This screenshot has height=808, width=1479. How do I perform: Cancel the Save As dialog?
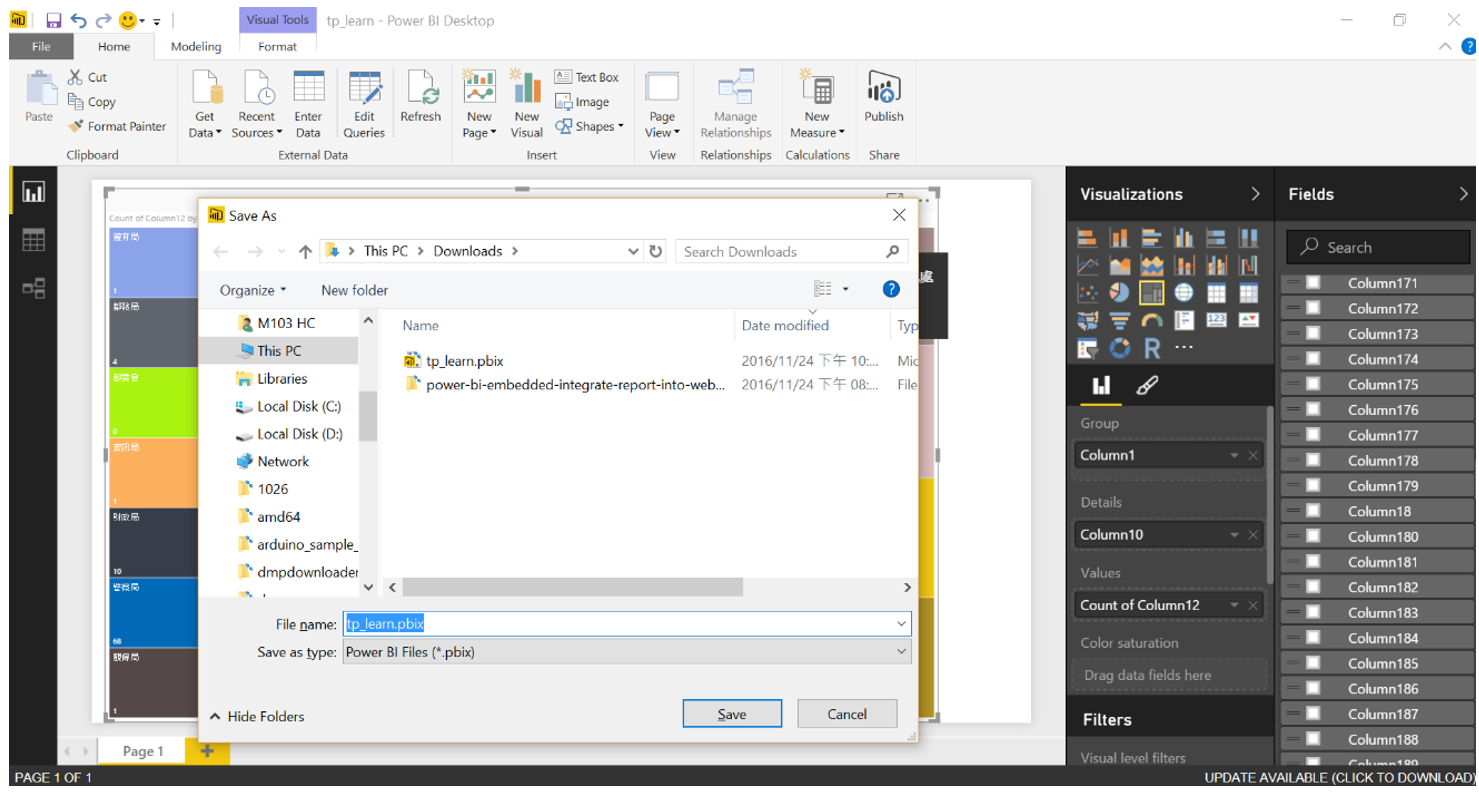tap(847, 714)
